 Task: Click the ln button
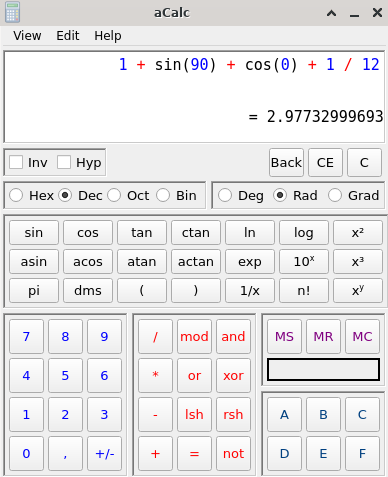(250, 233)
